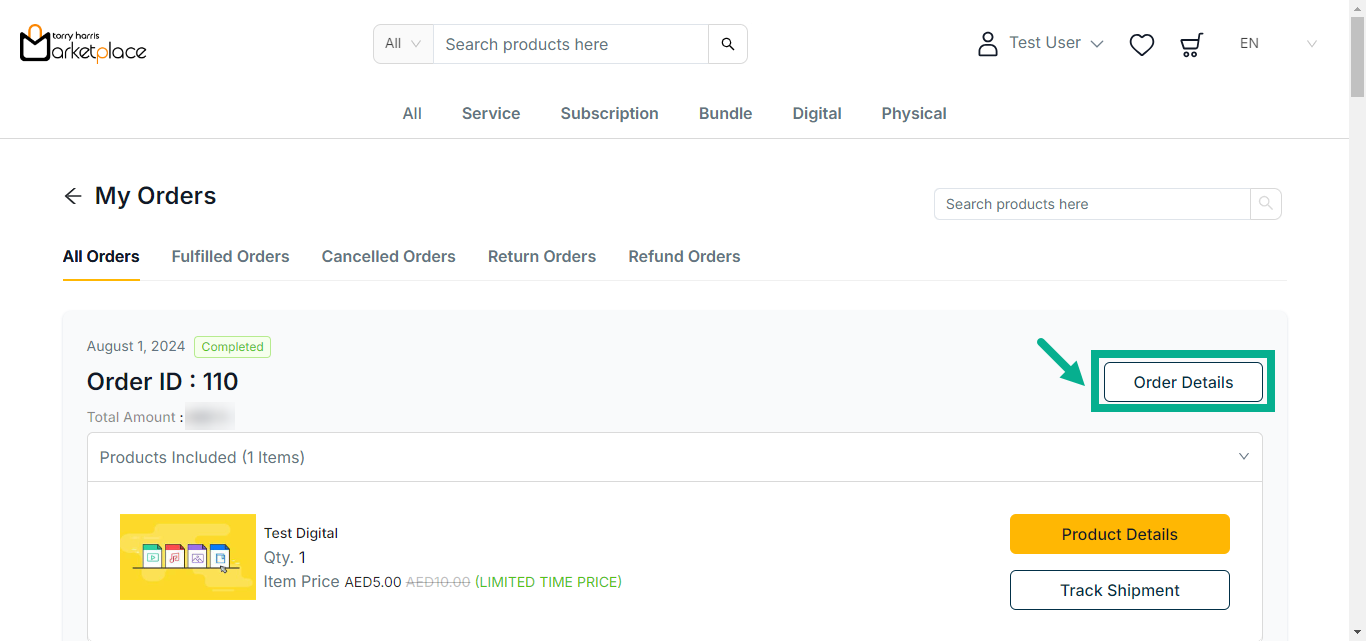
Task: Select Digital in the category menu
Action: coord(816,113)
